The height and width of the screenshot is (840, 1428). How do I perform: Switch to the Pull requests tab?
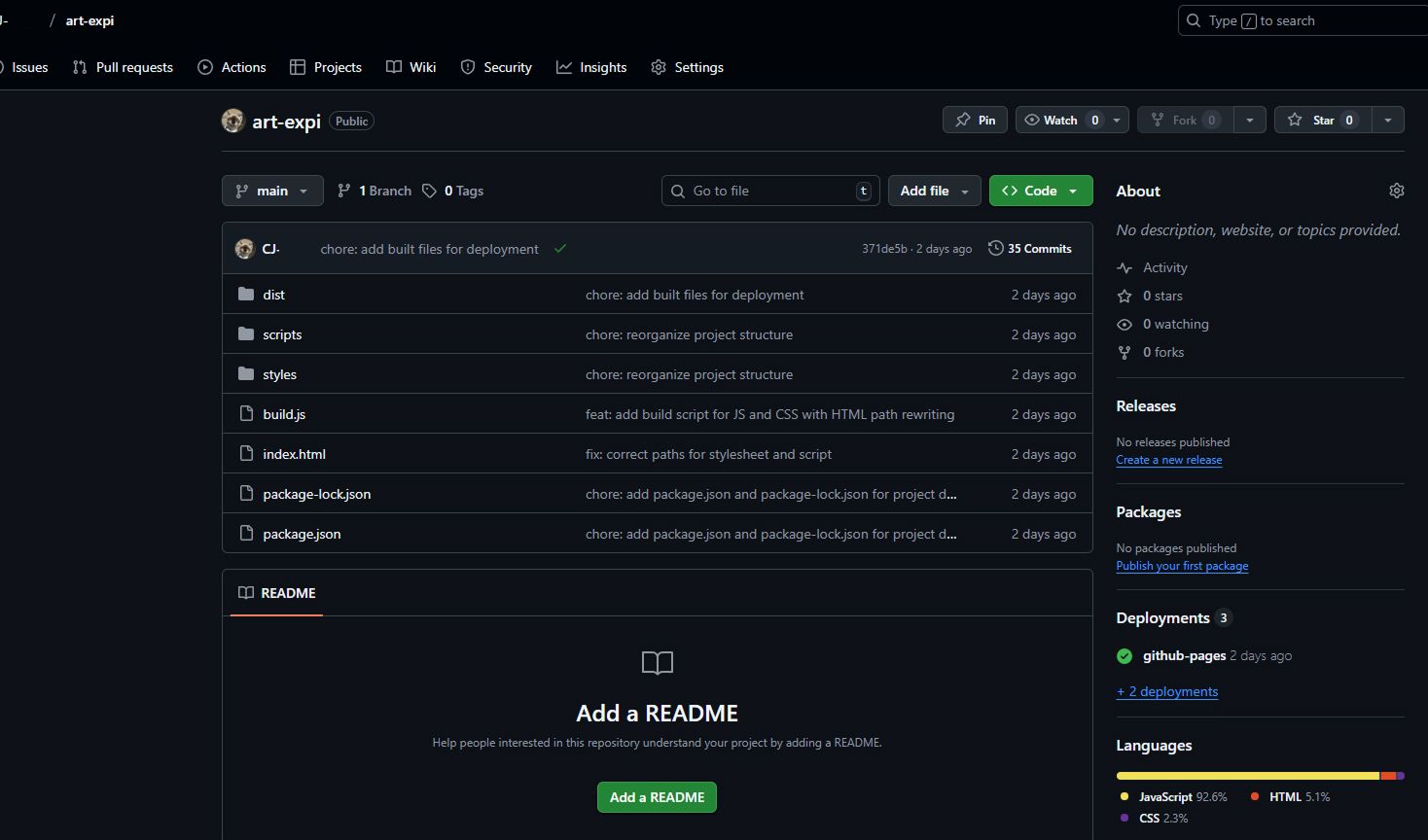[x=124, y=67]
